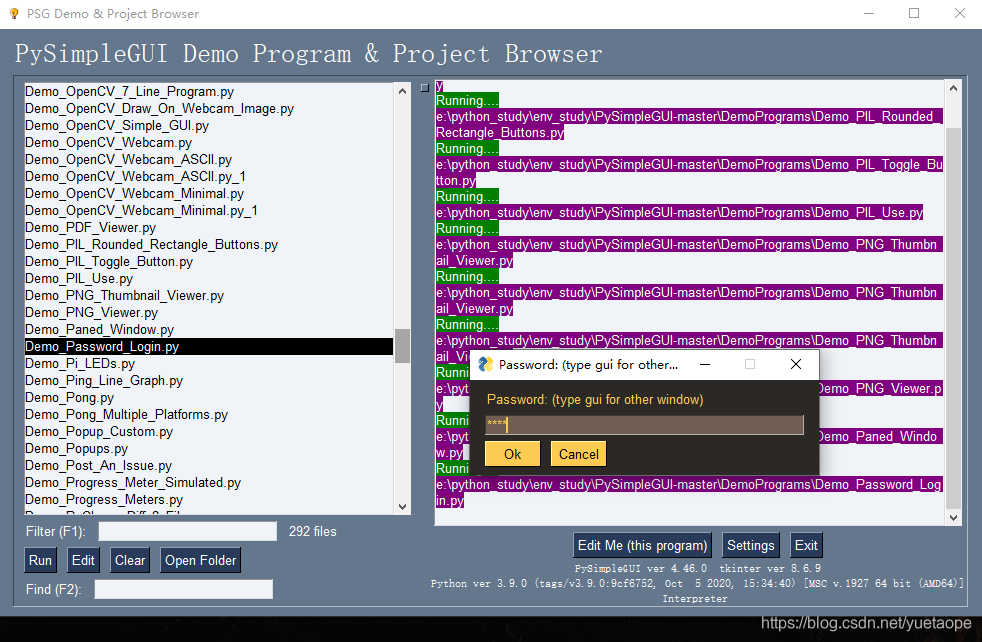
Task: Click output path ending Demo_PIL_Use.py
Action: click(x=680, y=212)
